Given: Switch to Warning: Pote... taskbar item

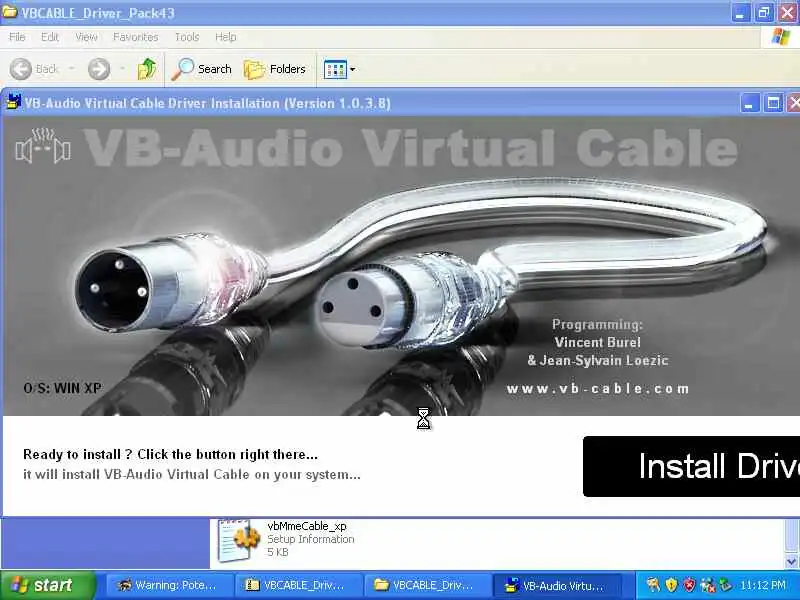Looking at the screenshot, I should pos(168,585).
